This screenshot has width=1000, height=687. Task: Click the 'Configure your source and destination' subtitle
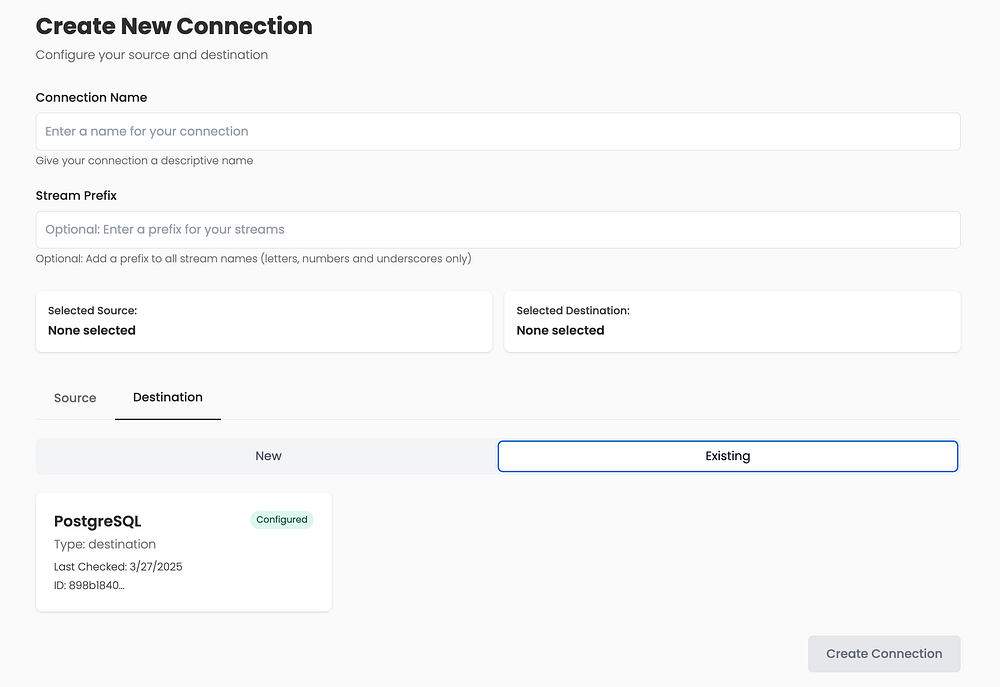tap(151, 55)
